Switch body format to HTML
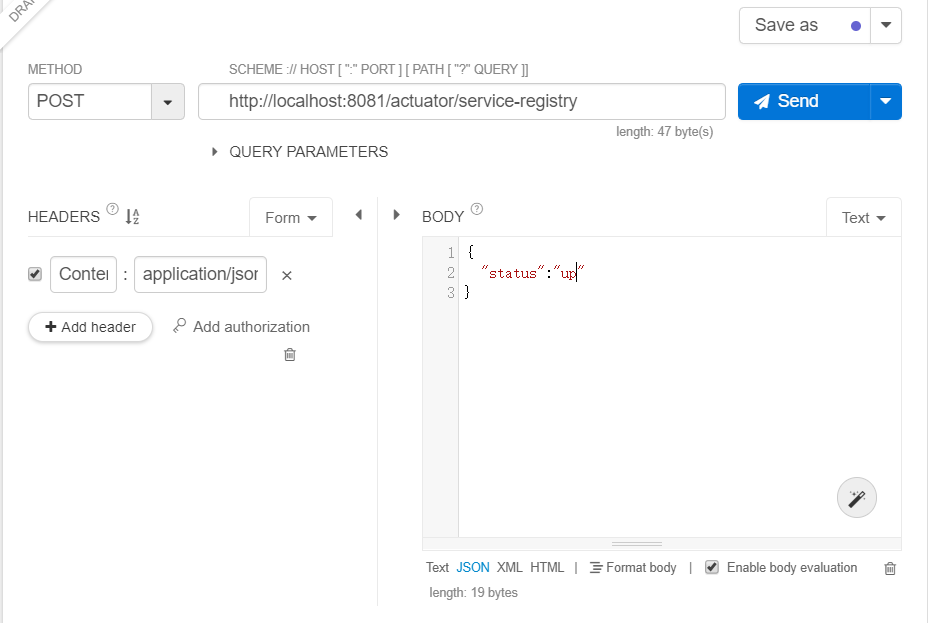 point(547,567)
